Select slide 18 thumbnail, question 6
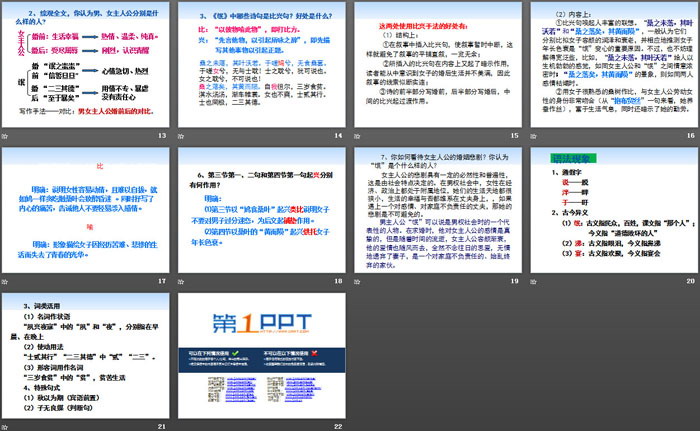700x431 pixels. click(x=262, y=210)
